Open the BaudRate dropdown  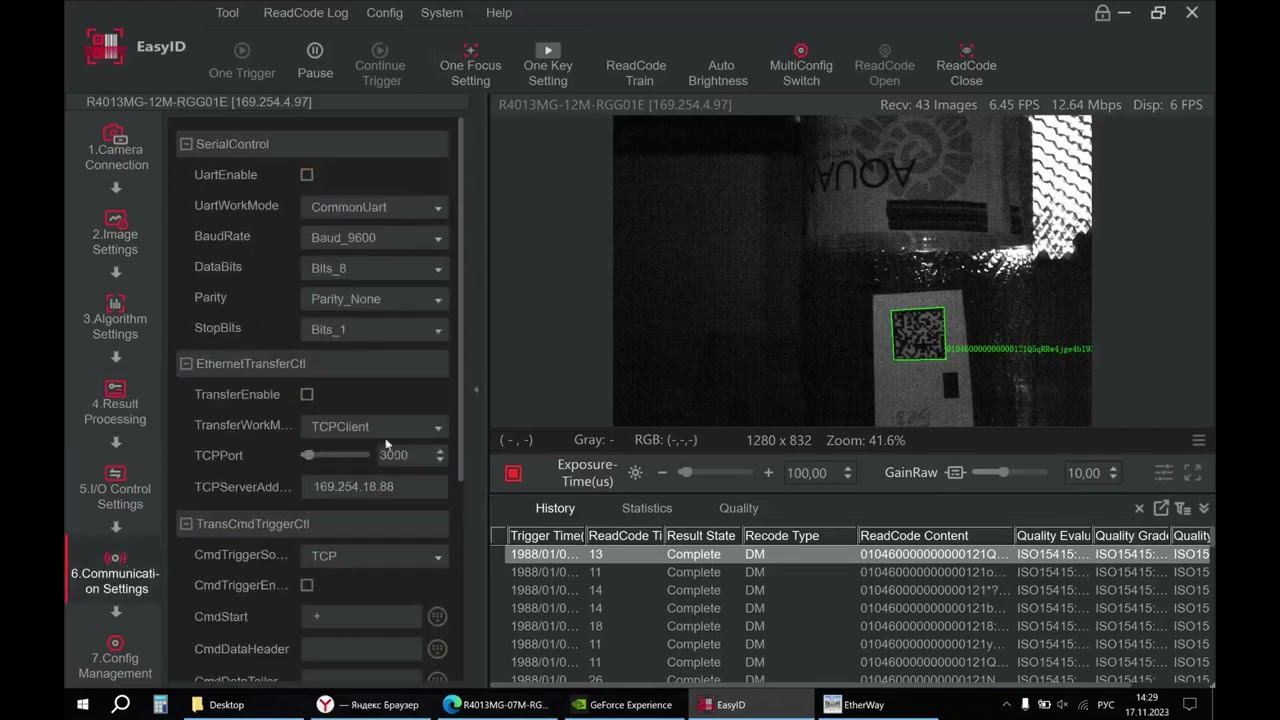pyautogui.click(x=374, y=238)
